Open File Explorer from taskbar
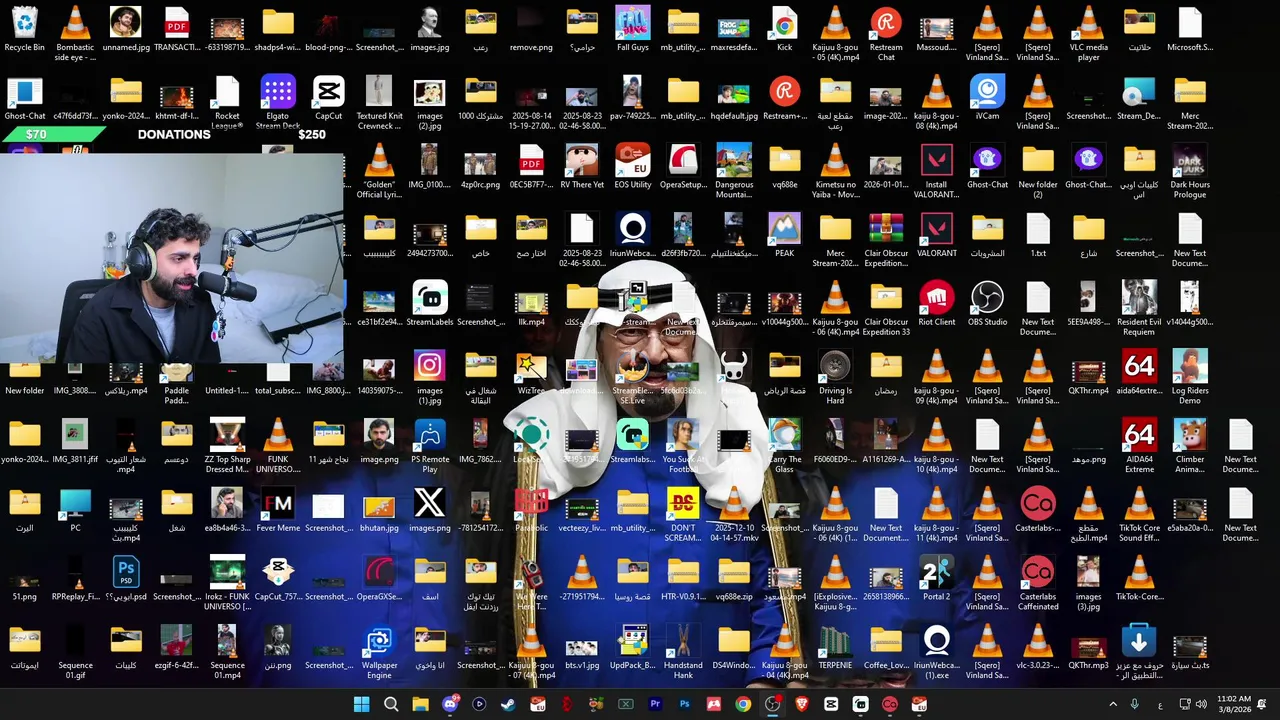 420,704
